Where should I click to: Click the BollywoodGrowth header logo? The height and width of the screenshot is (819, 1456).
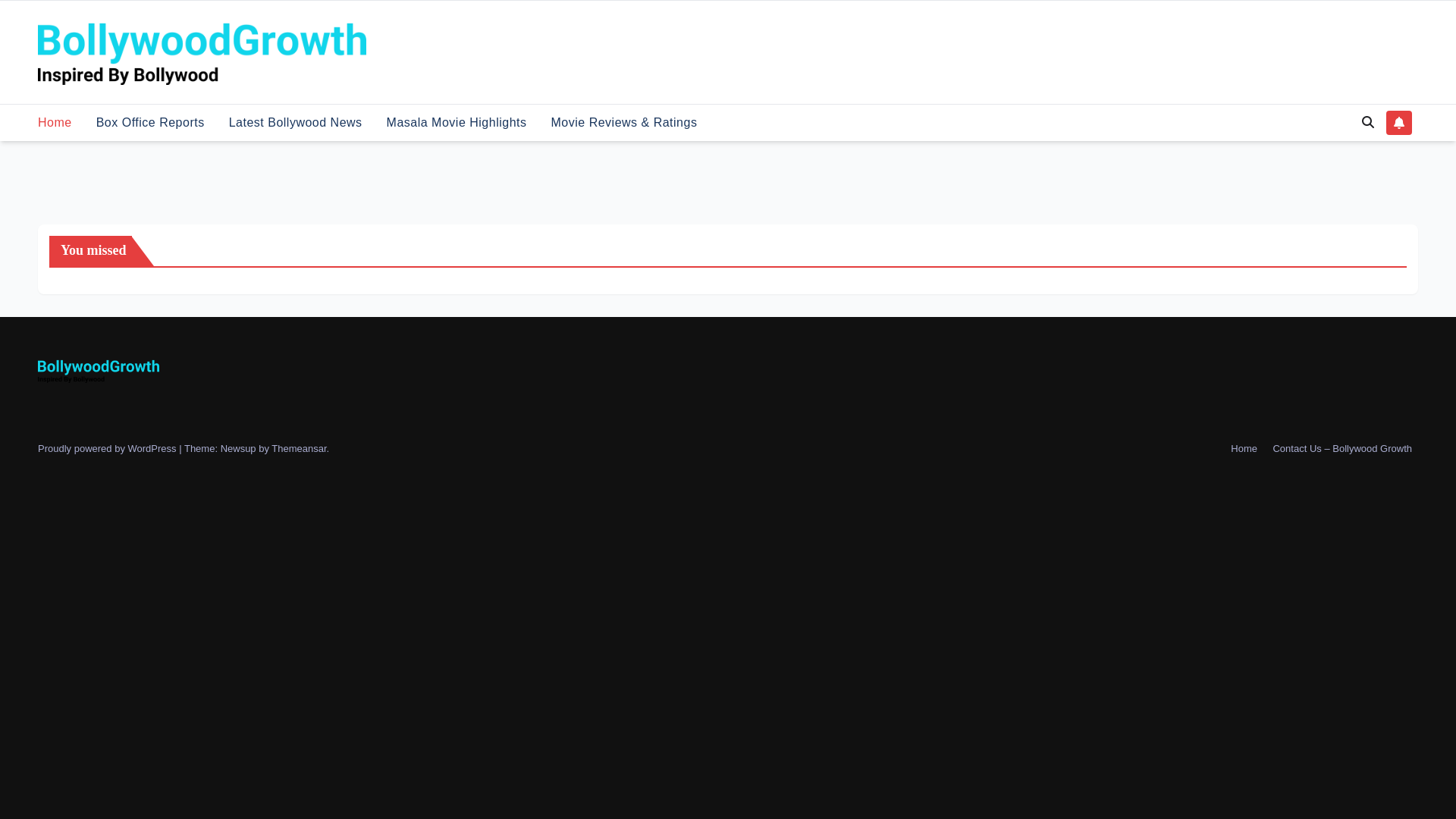(202, 52)
